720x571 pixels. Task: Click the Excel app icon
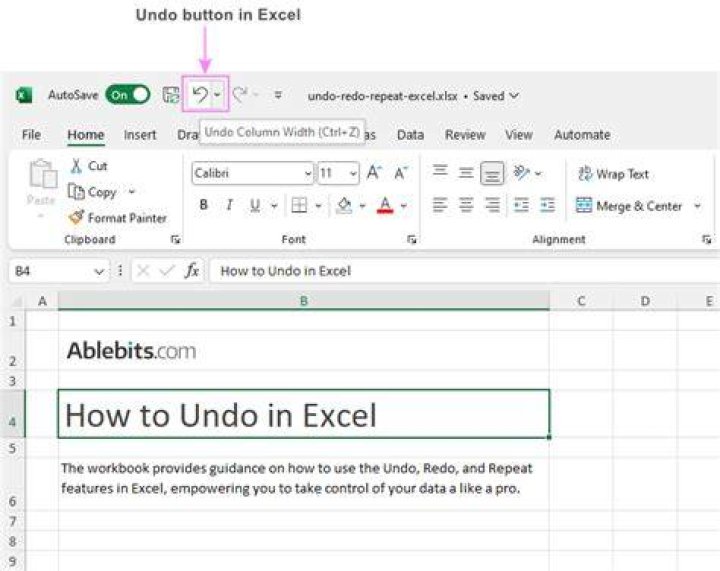(x=24, y=95)
